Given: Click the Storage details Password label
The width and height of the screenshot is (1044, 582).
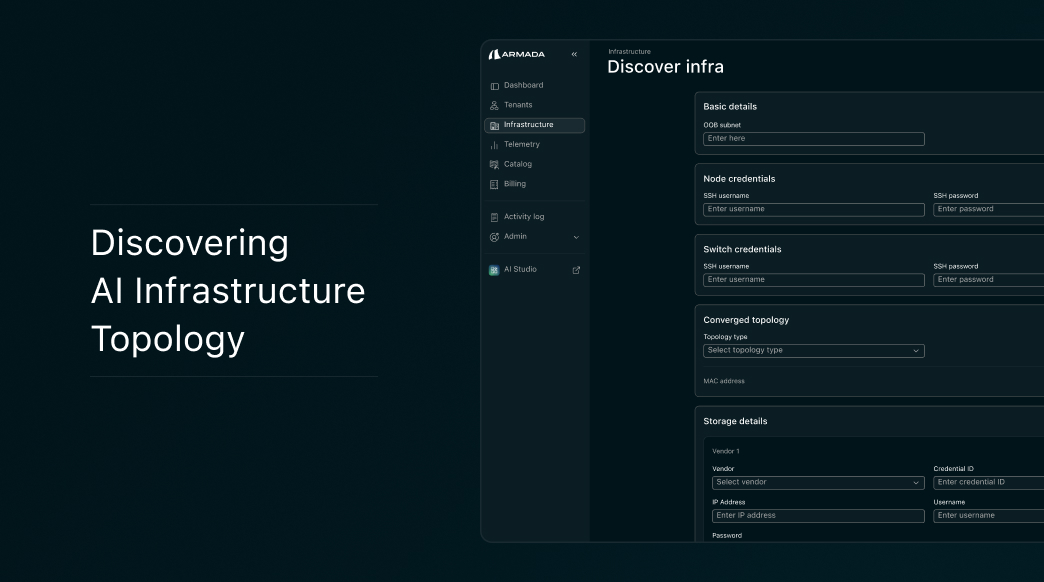Looking at the screenshot, I should (726, 535).
